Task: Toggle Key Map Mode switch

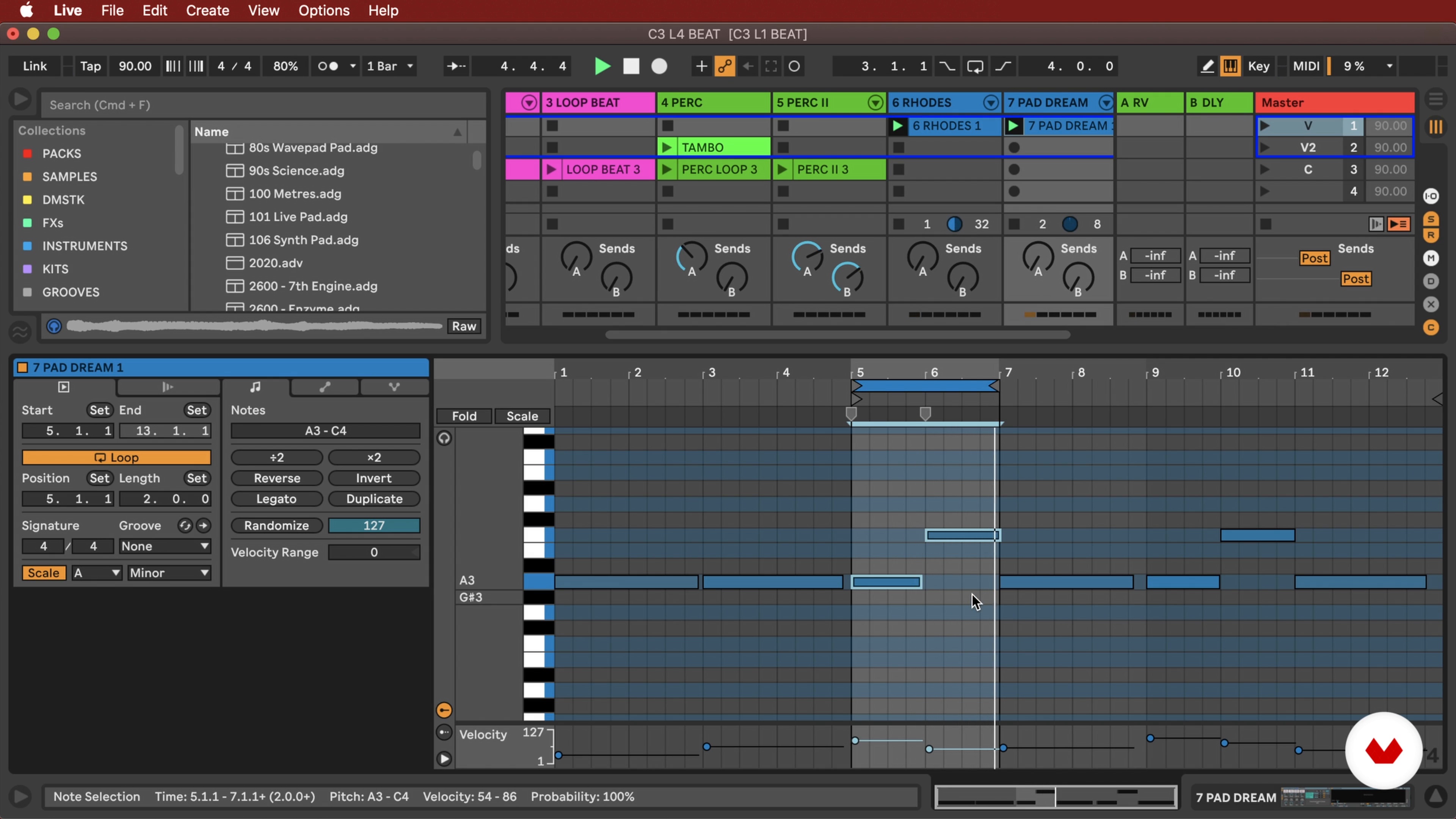Action: tap(1259, 66)
